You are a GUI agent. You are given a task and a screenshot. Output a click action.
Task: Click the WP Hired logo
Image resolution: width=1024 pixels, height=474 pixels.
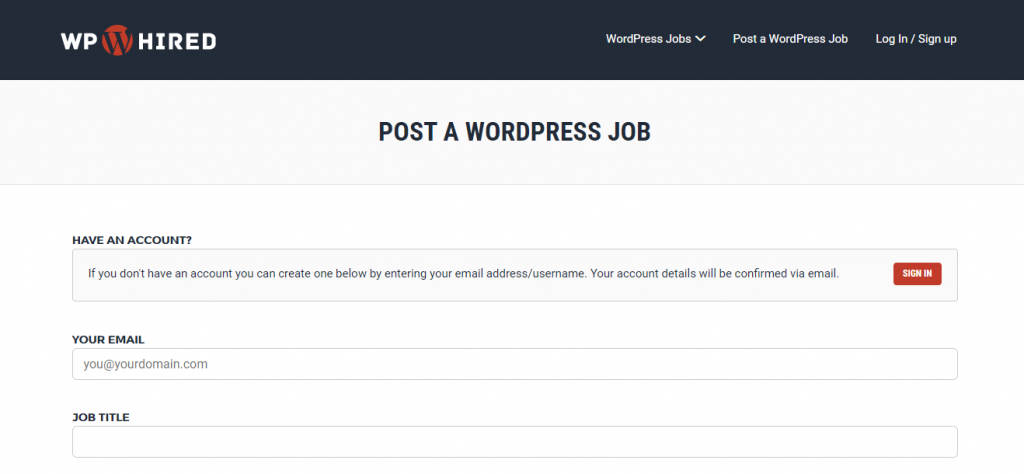coord(138,40)
